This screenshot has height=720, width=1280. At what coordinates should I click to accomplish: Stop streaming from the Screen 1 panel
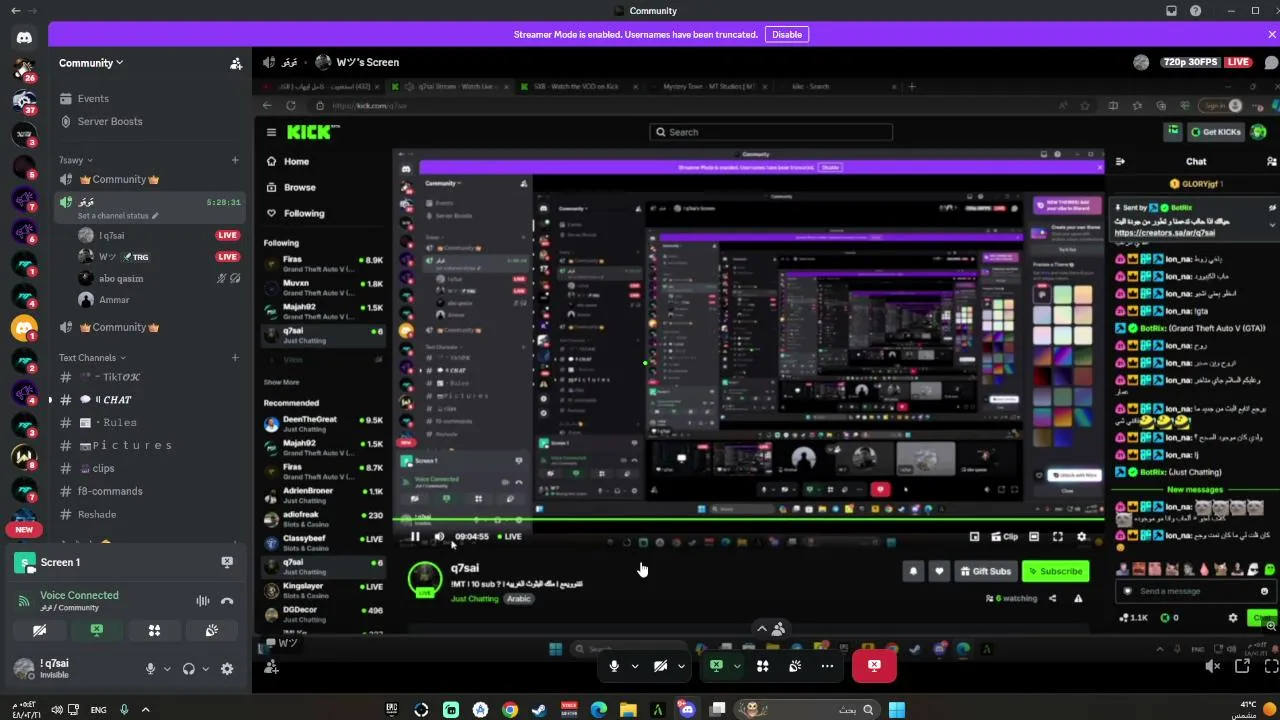227,563
